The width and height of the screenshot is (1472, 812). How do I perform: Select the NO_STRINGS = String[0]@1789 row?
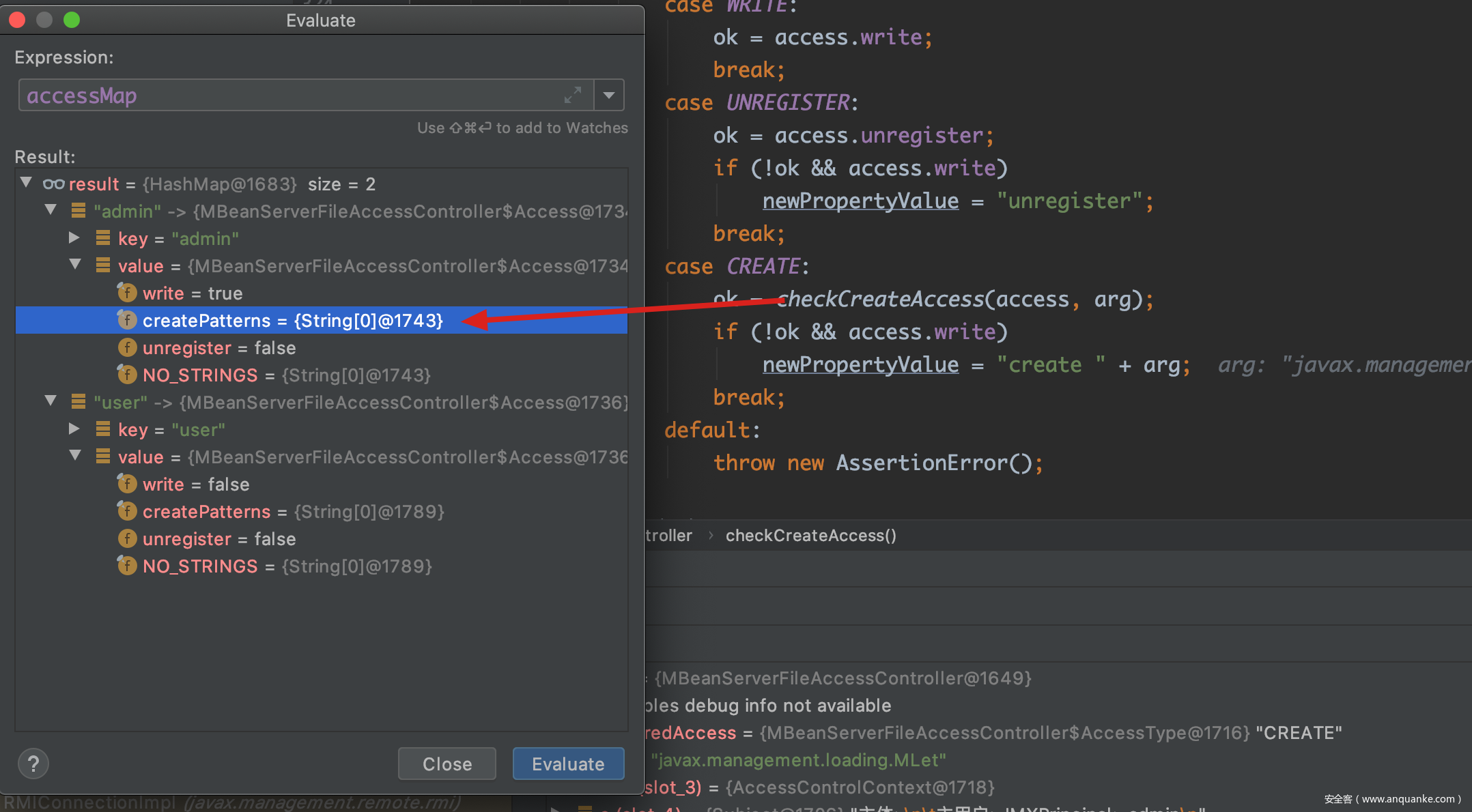(287, 566)
